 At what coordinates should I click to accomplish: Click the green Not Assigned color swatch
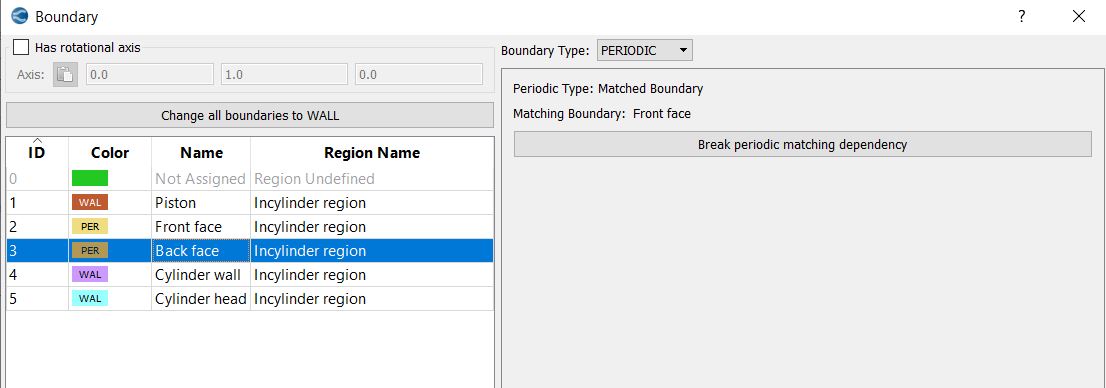(x=90, y=178)
